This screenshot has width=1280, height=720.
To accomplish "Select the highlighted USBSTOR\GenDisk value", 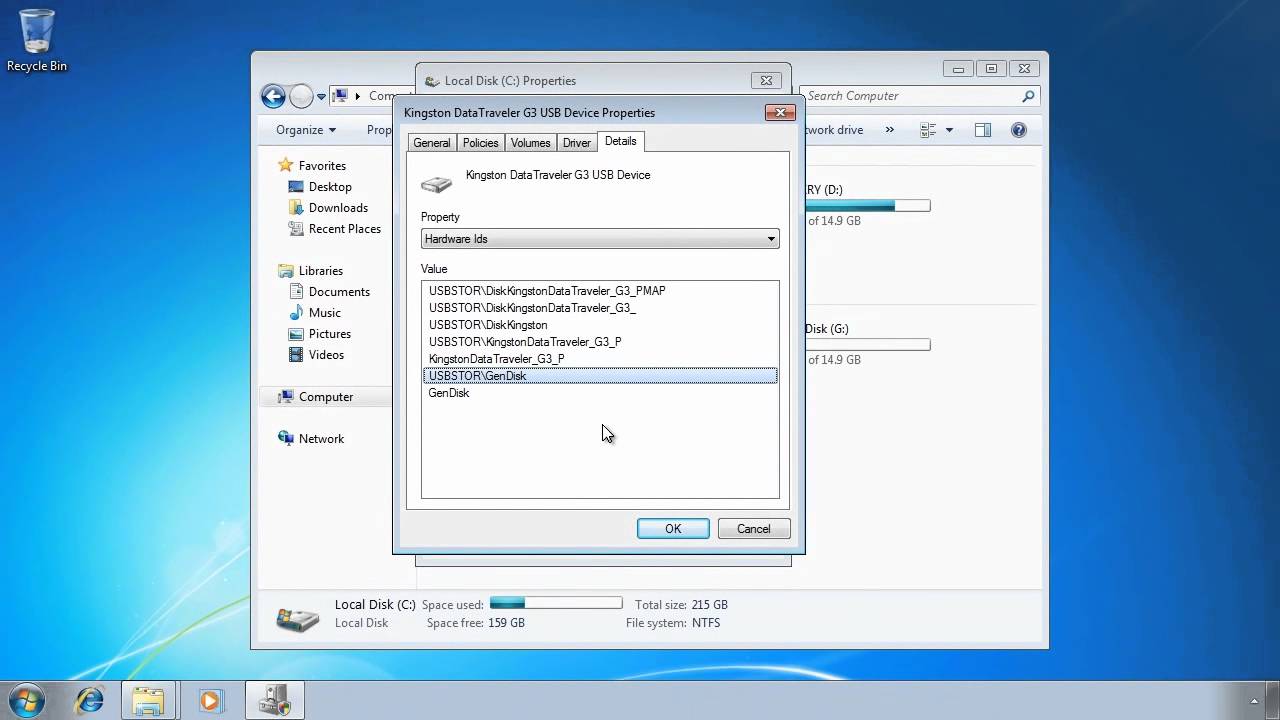I will coord(600,376).
